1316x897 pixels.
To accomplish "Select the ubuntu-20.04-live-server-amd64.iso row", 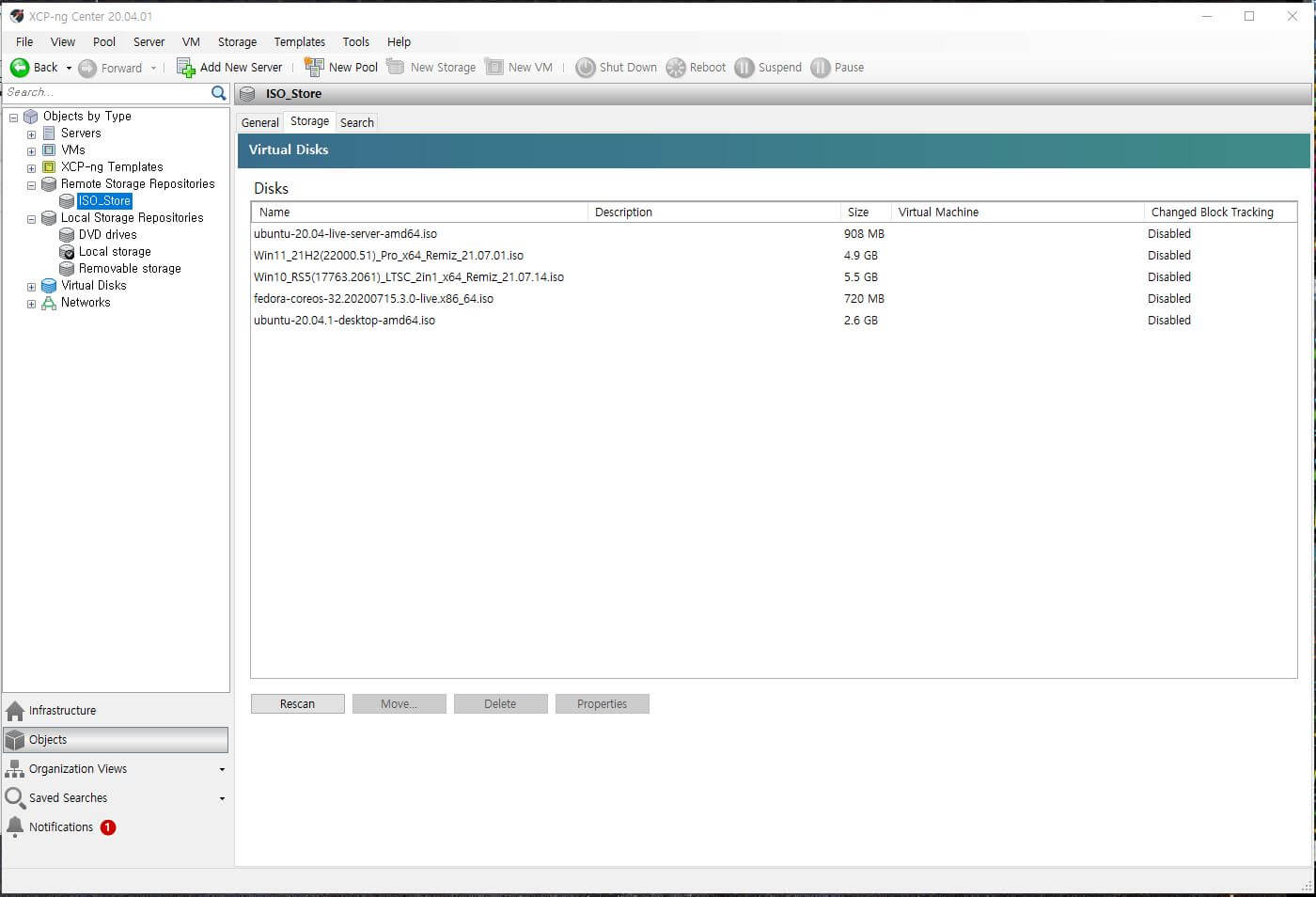I will pyautogui.click(x=774, y=234).
